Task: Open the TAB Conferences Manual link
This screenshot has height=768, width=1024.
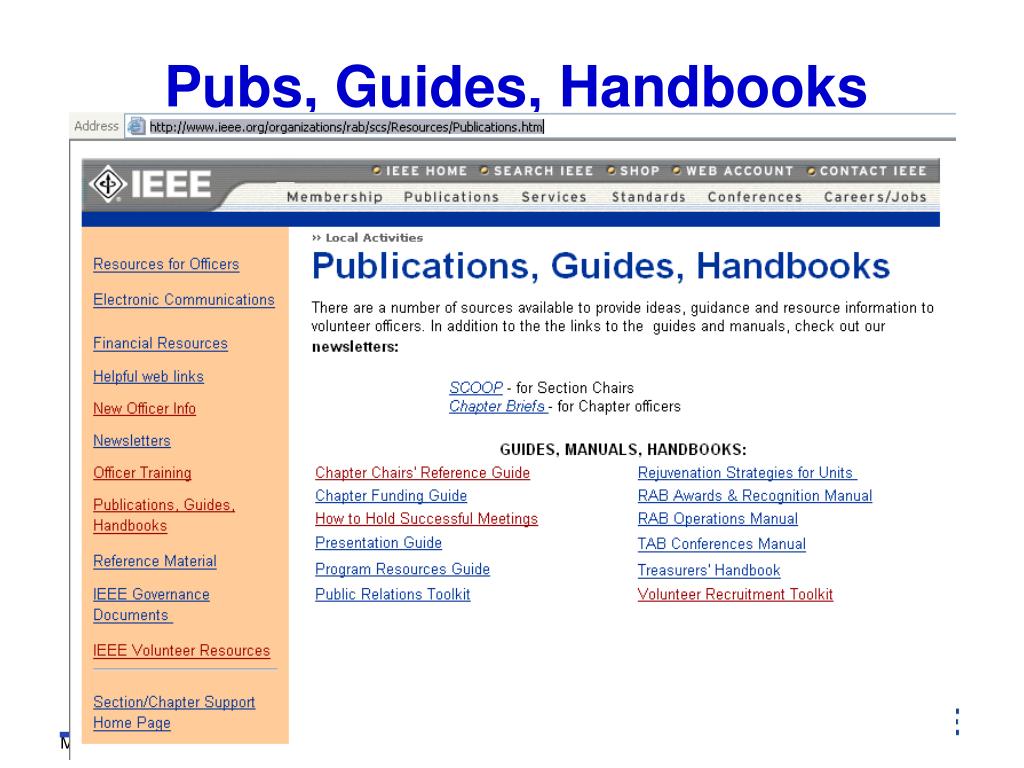Action: [x=722, y=544]
